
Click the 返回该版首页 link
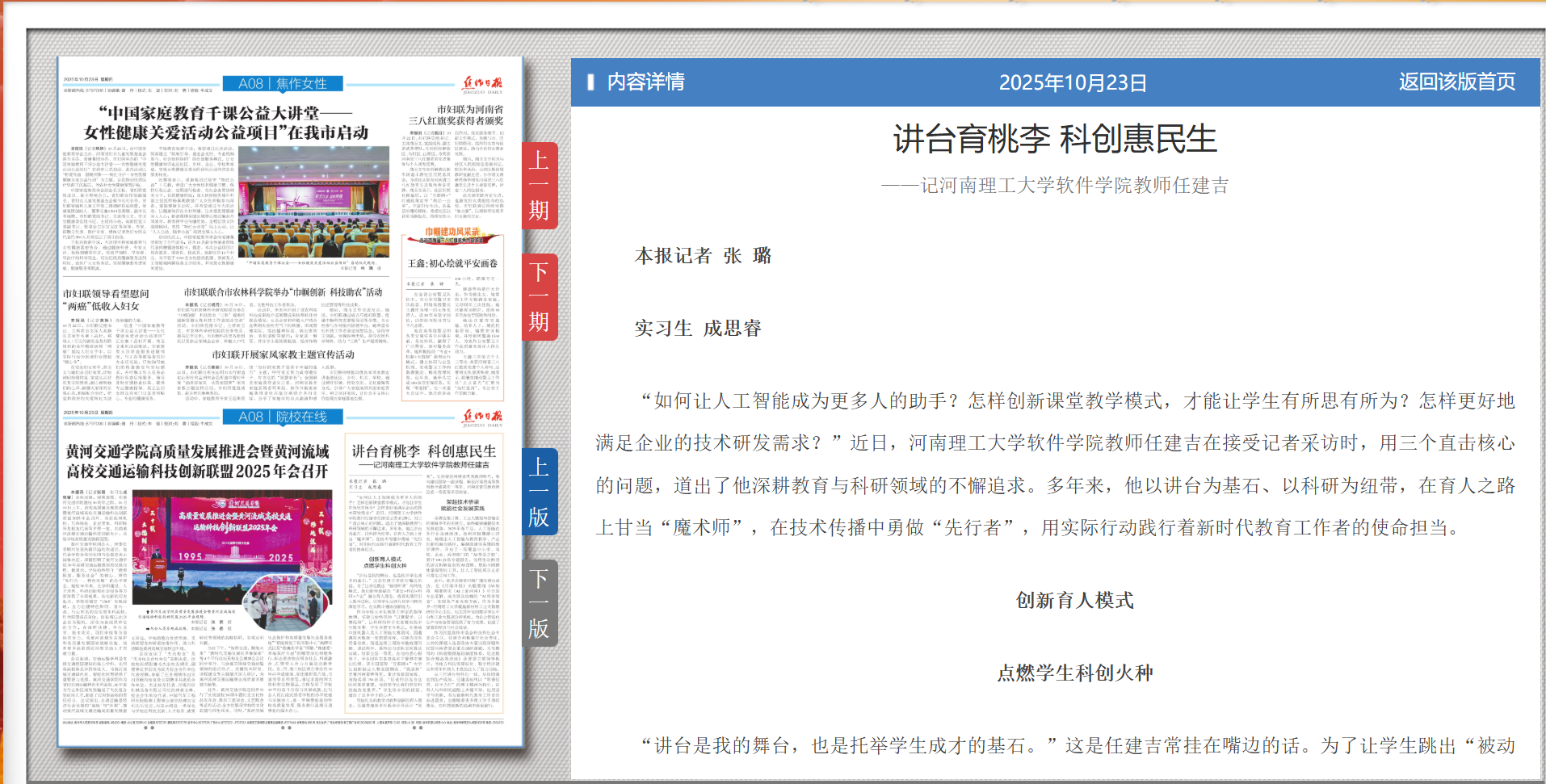tap(1457, 82)
